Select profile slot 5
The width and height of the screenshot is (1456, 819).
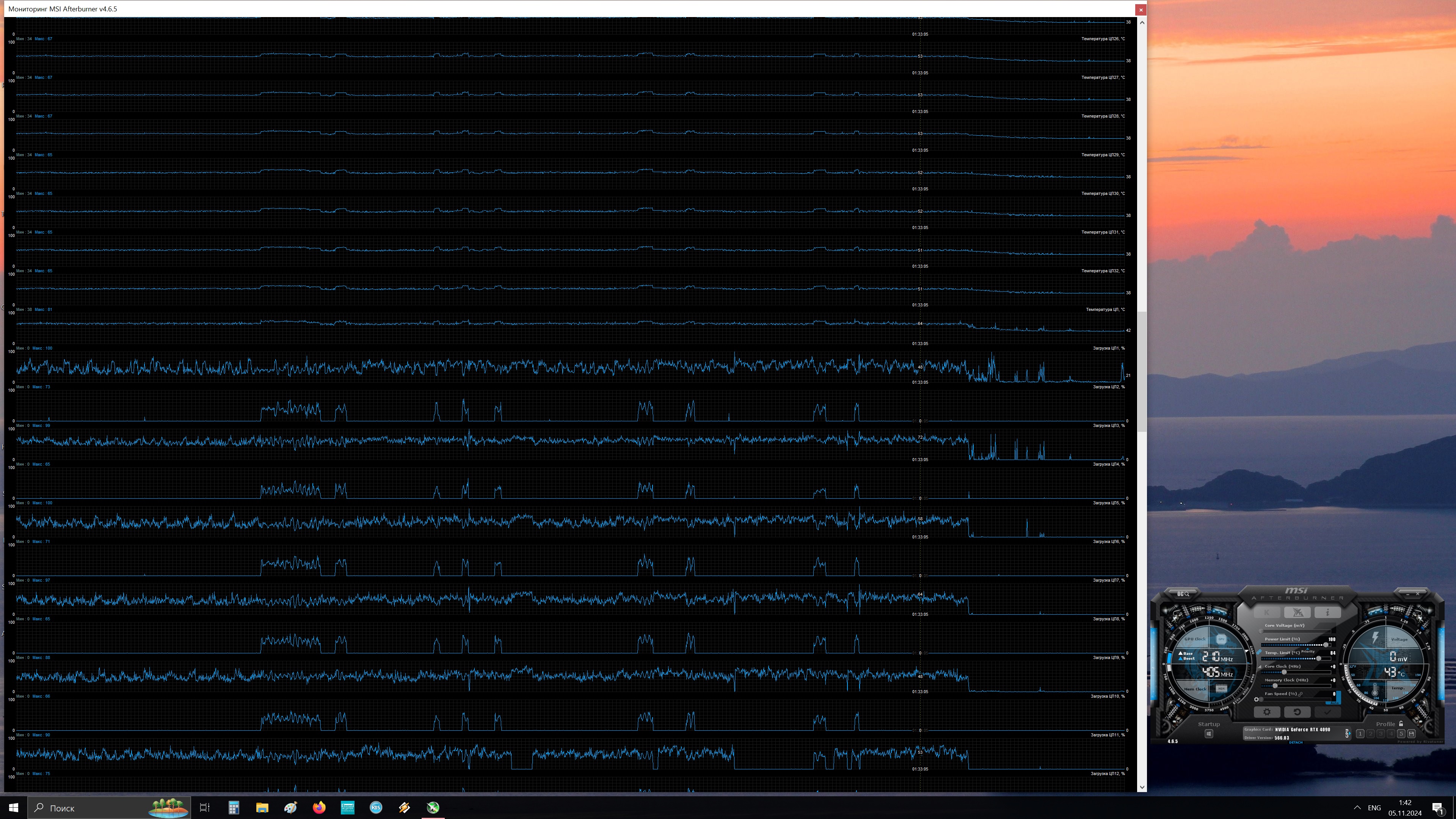point(1401,734)
